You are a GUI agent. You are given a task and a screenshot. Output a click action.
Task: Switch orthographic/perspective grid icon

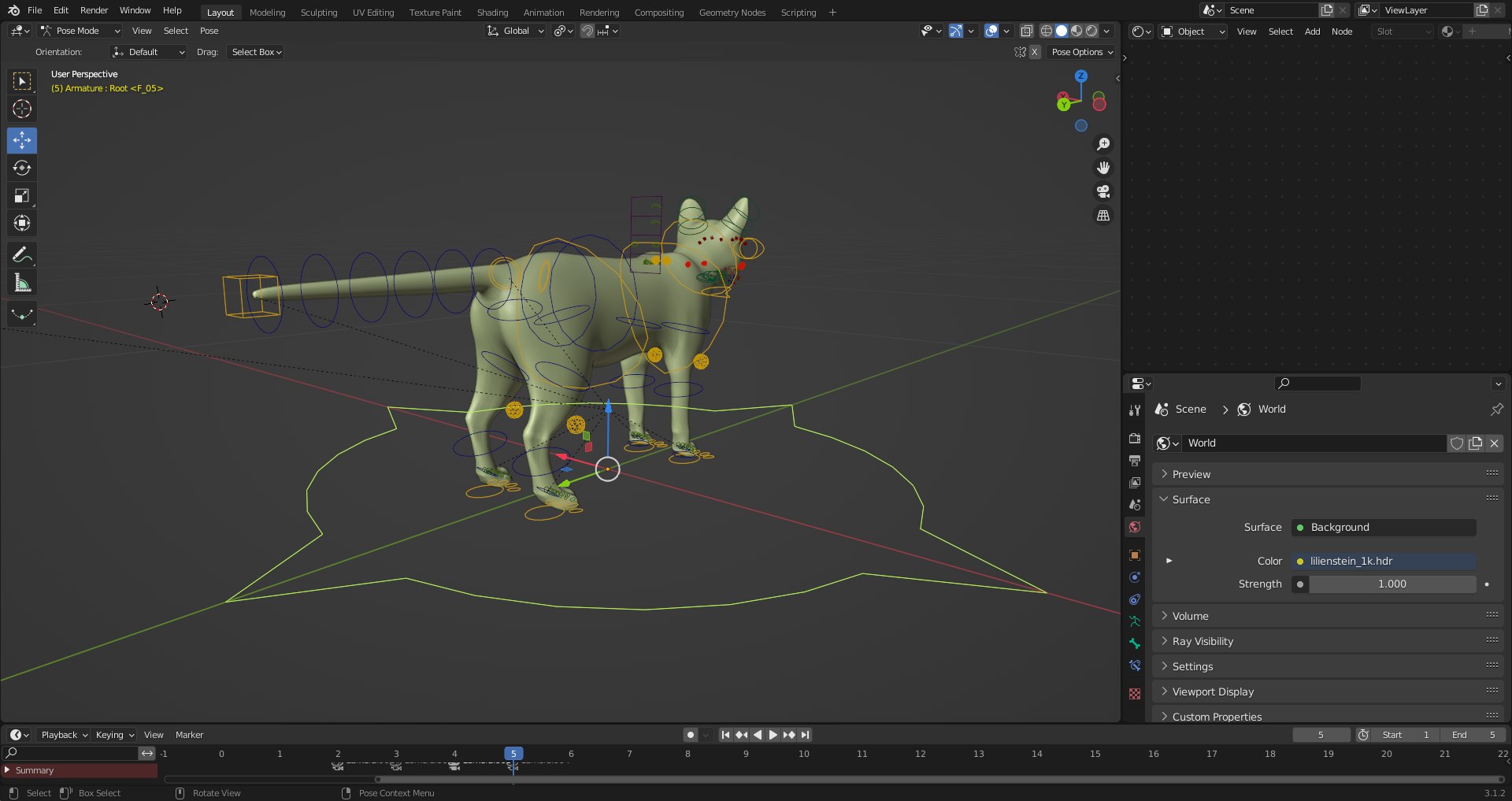(x=1103, y=215)
